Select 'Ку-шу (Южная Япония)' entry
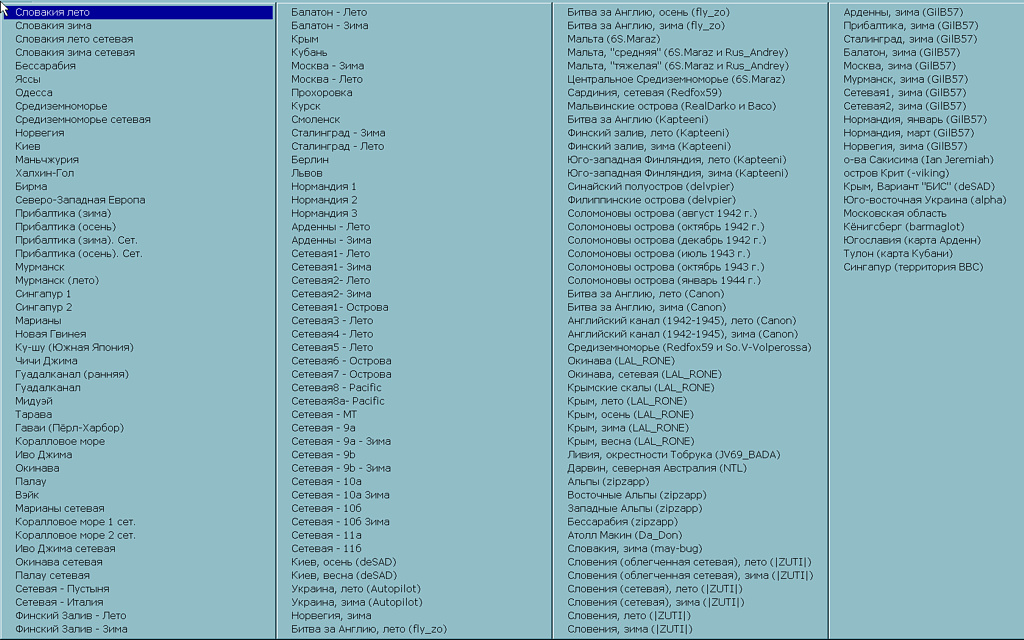The width and height of the screenshot is (1024, 640). pos(74,347)
